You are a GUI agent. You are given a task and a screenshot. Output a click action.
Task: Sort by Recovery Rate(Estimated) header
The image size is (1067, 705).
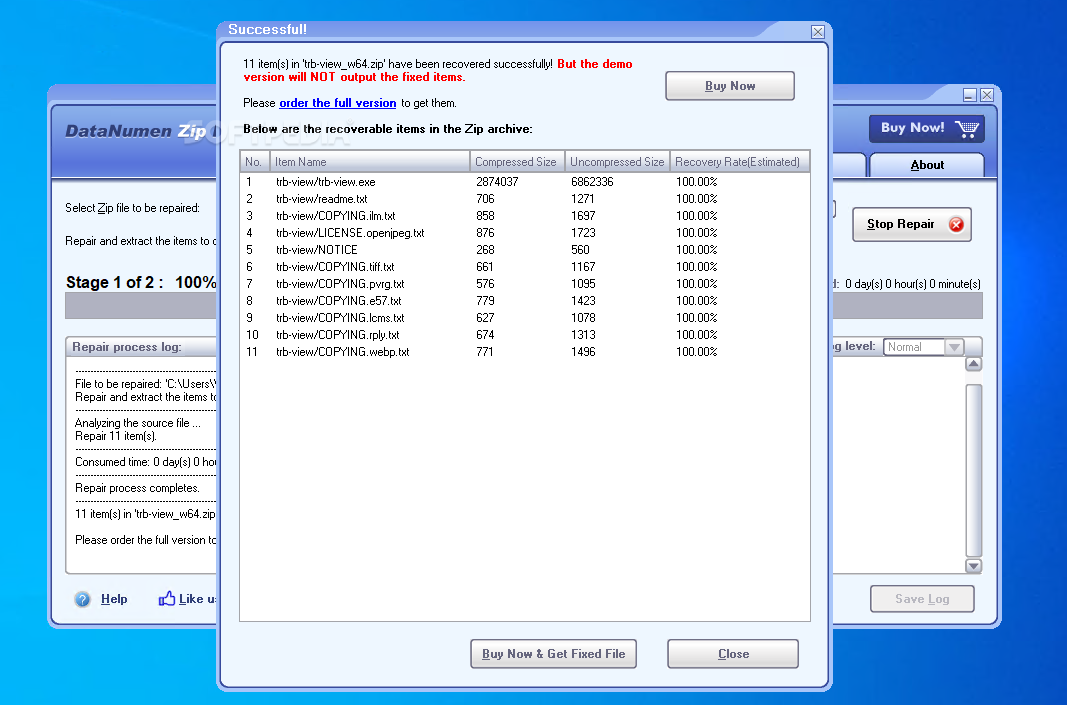(x=740, y=162)
